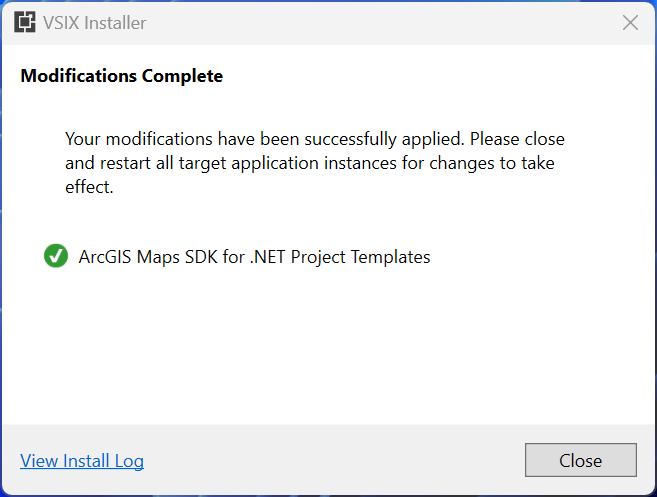
Task: Click the Close button
Action: (581, 460)
